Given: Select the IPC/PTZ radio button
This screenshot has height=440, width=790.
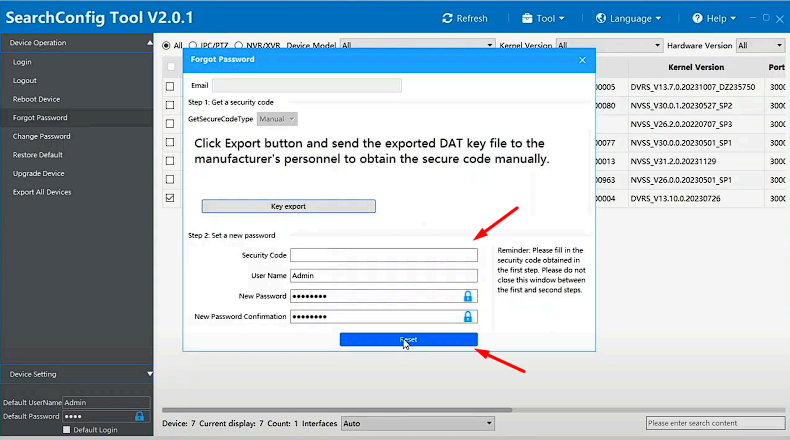Looking at the screenshot, I should 193,45.
